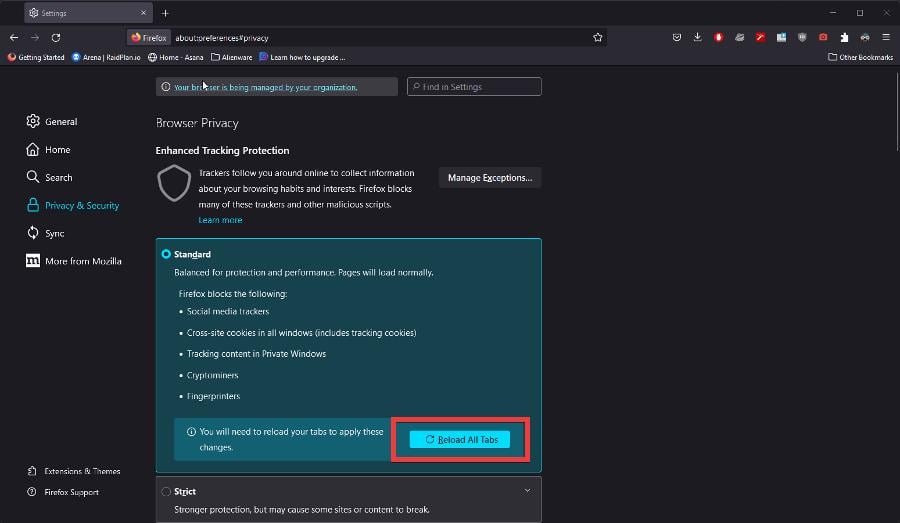Open a new tab with the plus icon
900x523 pixels.
click(x=165, y=13)
